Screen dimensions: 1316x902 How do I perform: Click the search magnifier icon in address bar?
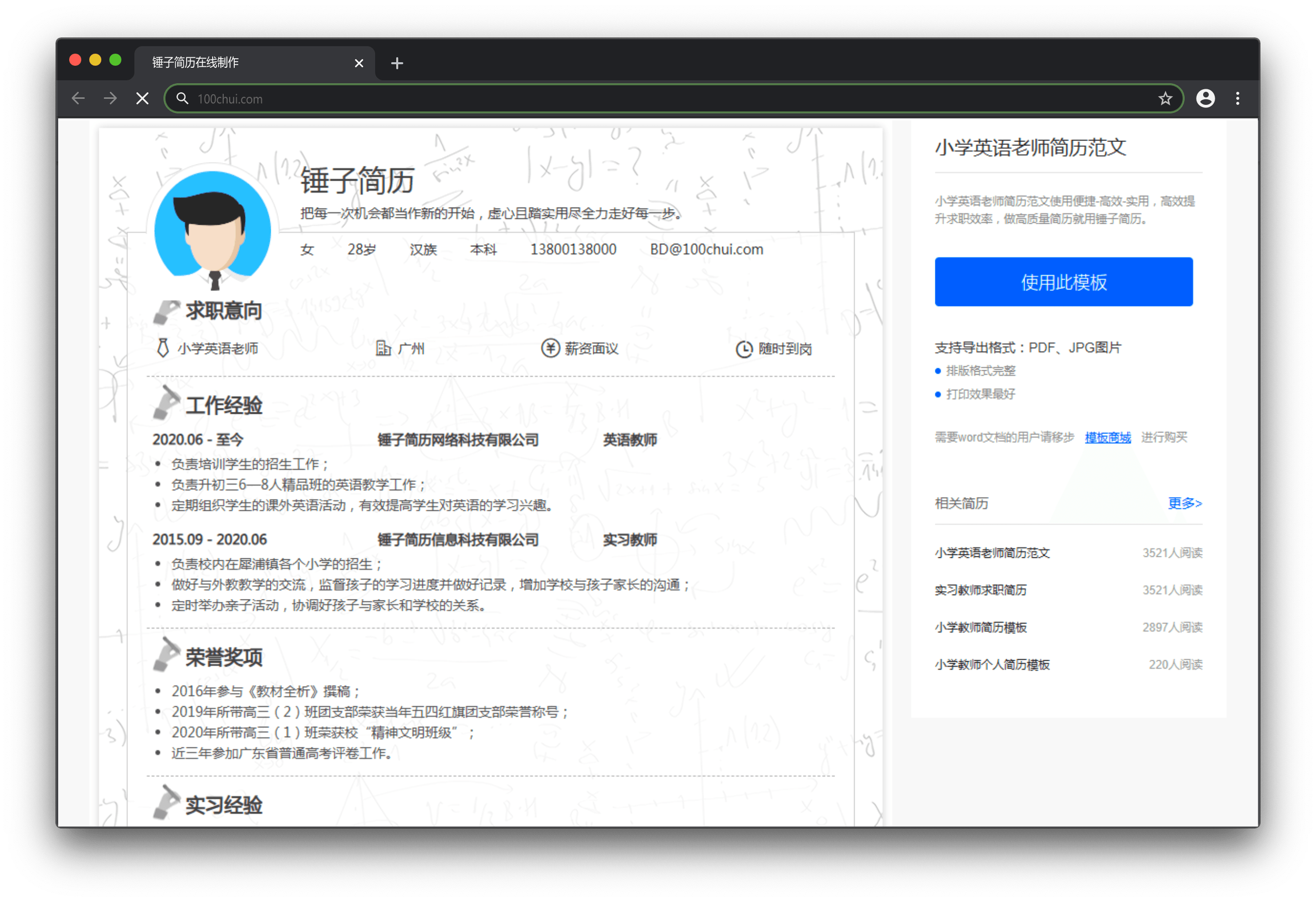coord(182,99)
